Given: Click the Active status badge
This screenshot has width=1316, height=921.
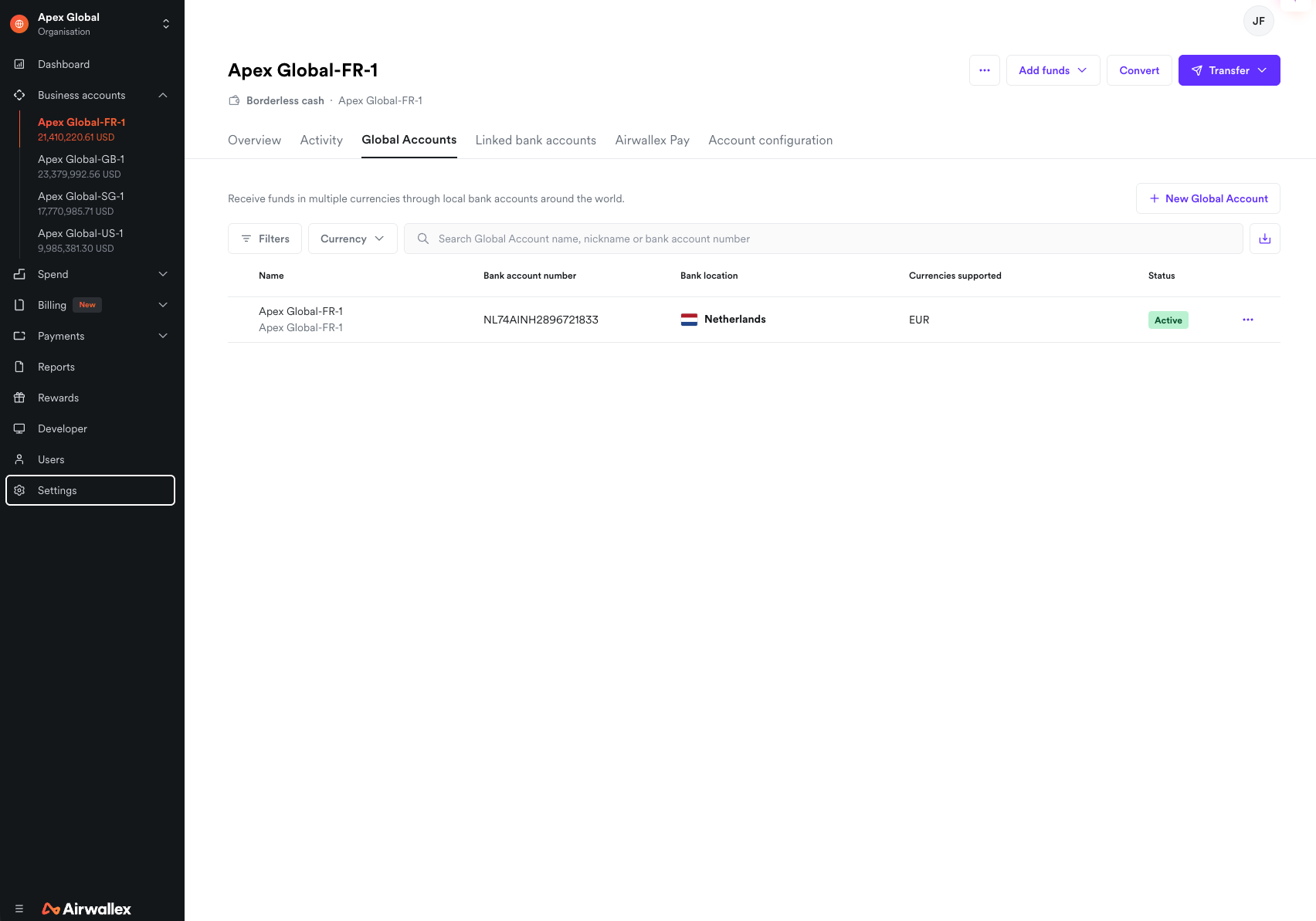Looking at the screenshot, I should [x=1168, y=320].
